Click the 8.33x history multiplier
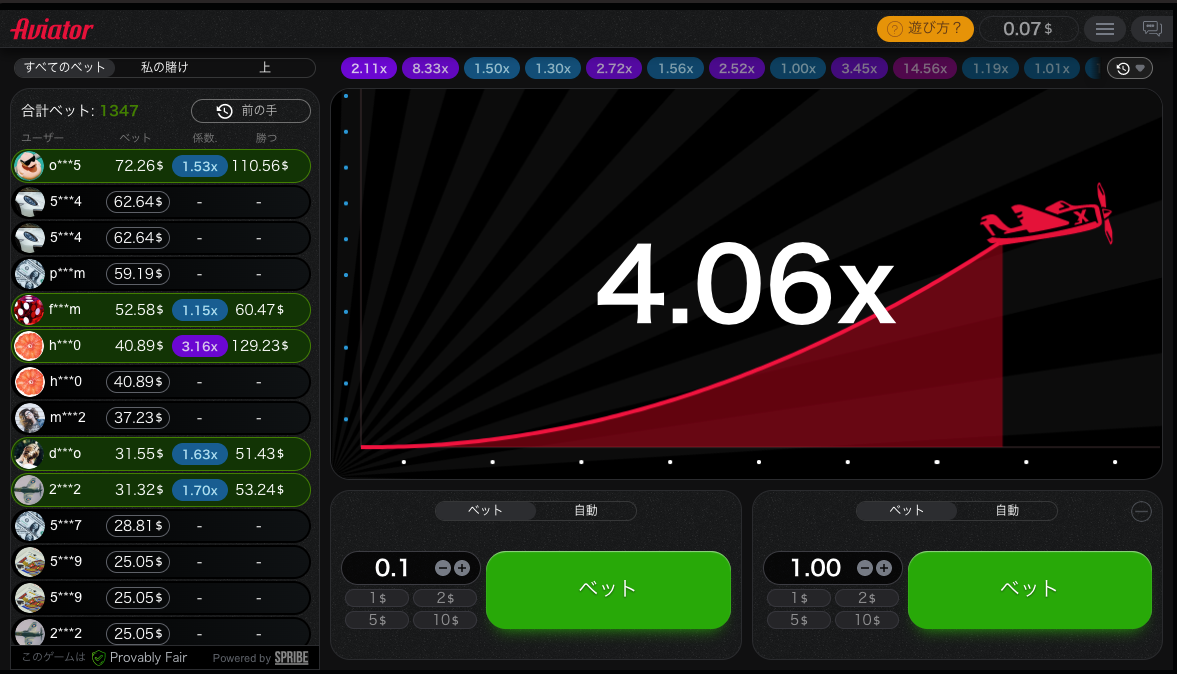Image resolution: width=1177 pixels, height=674 pixels. 430,68
